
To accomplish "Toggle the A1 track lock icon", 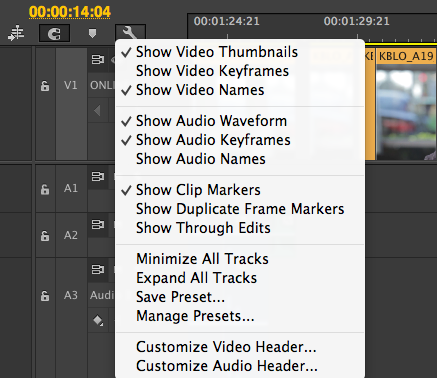I will pyautogui.click(x=45, y=189).
